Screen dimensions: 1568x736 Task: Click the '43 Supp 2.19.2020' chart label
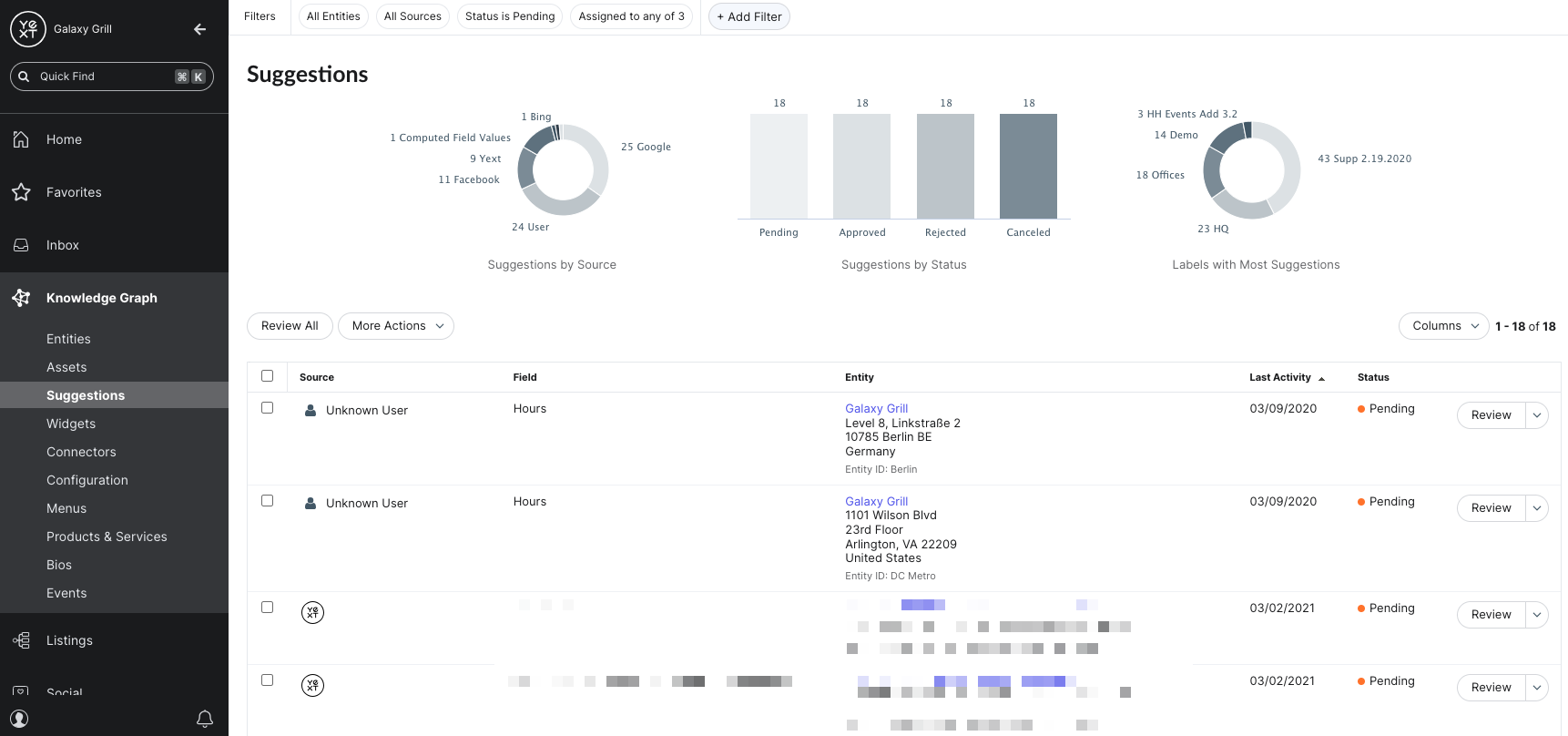click(1364, 158)
